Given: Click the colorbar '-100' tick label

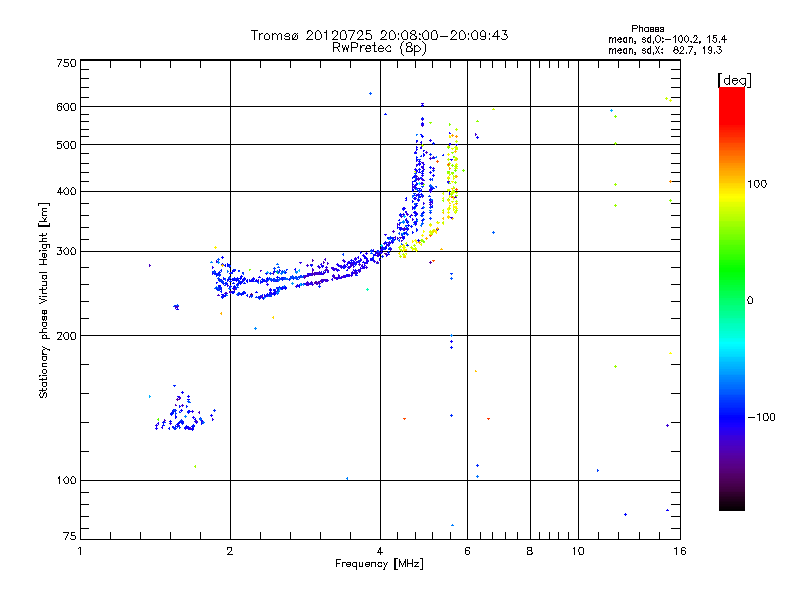Looking at the screenshot, I should pyautogui.click(x=761, y=417).
